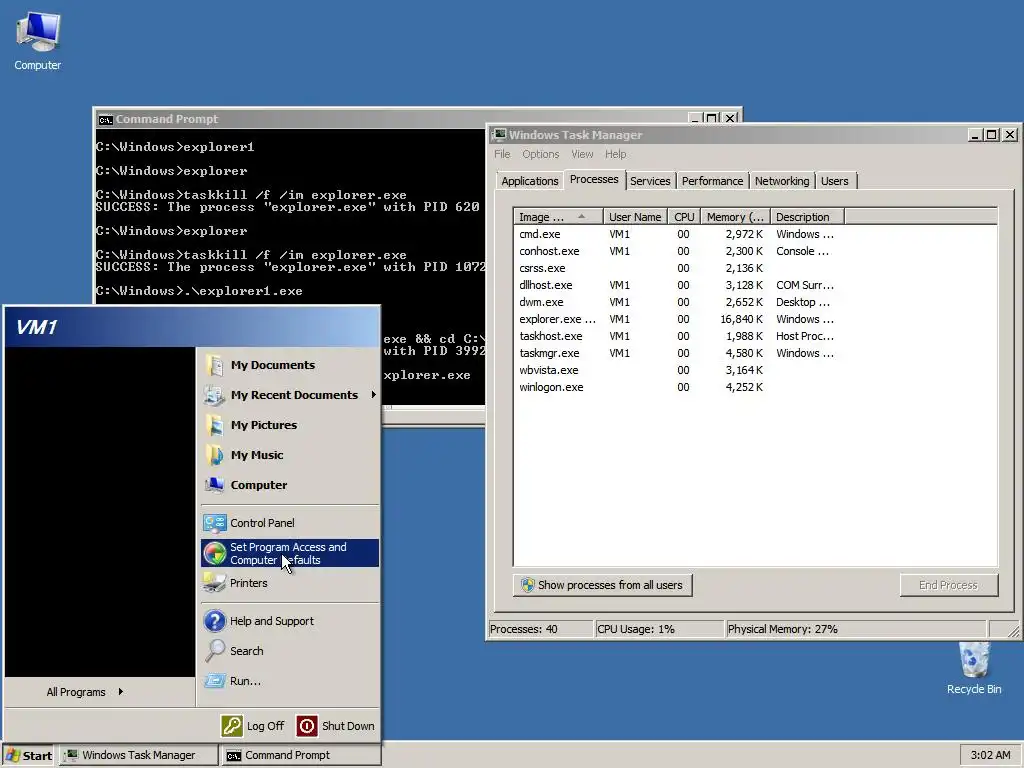
Task: Click the Start button Windows flag icon
Action: click(13, 756)
